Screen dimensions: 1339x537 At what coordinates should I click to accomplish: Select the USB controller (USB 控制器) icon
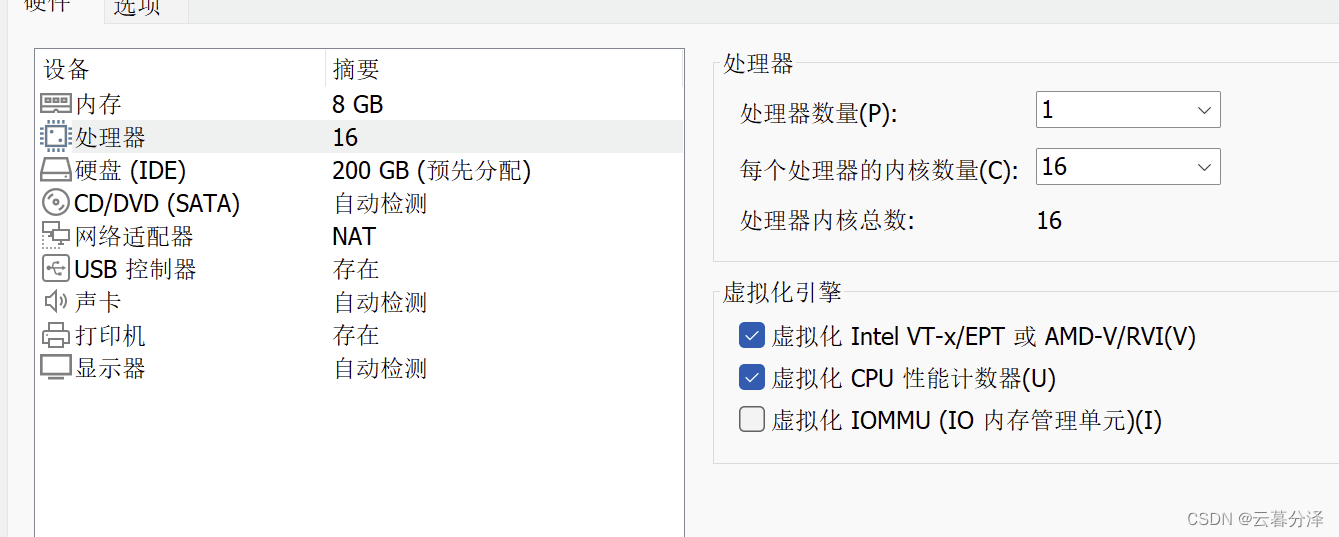[56, 269]
